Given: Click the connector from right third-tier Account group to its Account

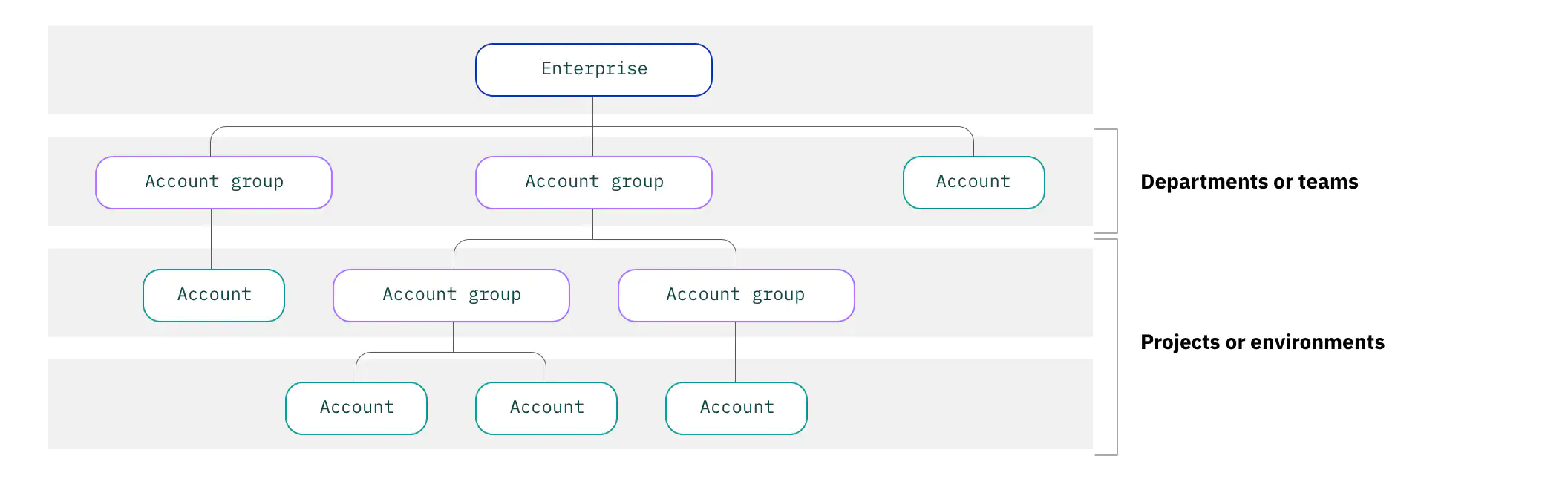Looking at the screenshot, I should (735, 352).
